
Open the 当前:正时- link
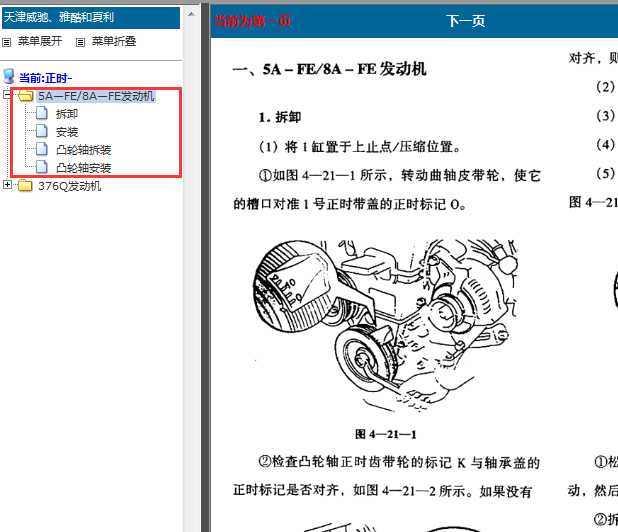46,78
